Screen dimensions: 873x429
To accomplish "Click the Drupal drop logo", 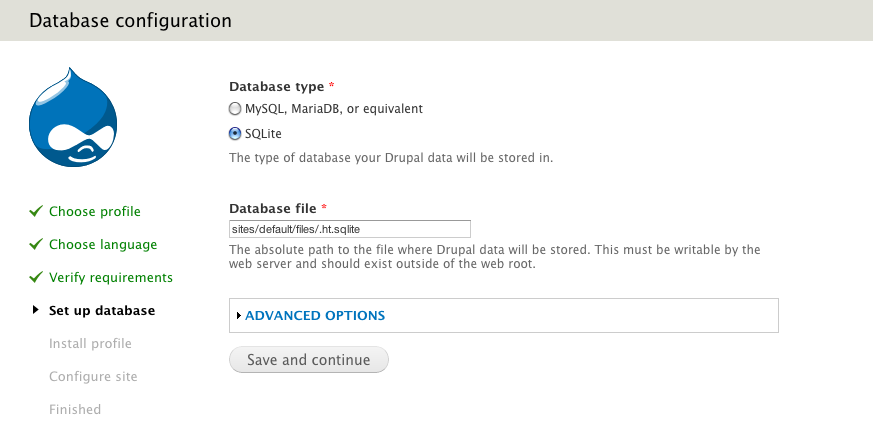I will point(74,118).
